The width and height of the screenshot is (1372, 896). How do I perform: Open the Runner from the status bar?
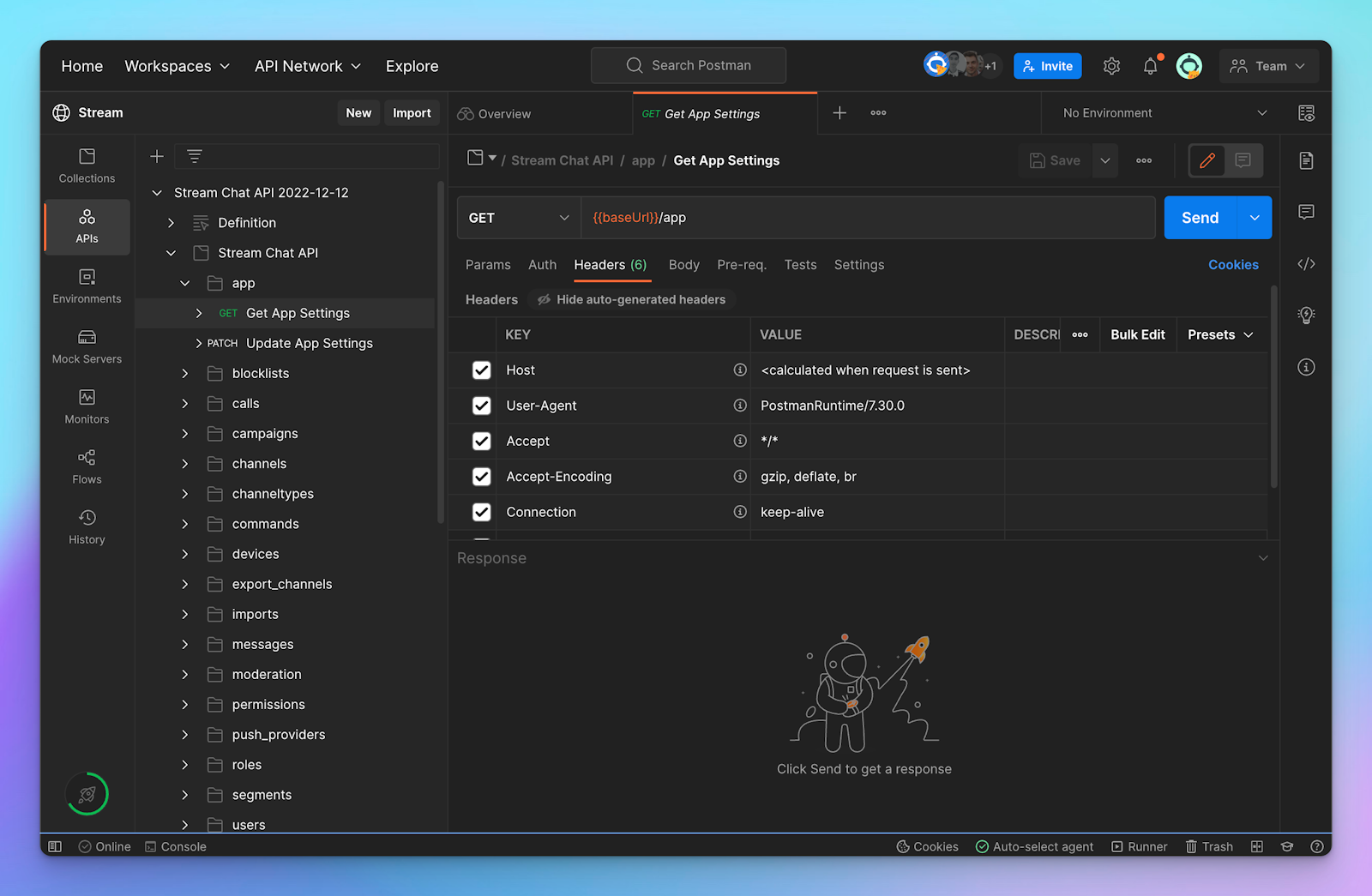[x=1140, y=846]
